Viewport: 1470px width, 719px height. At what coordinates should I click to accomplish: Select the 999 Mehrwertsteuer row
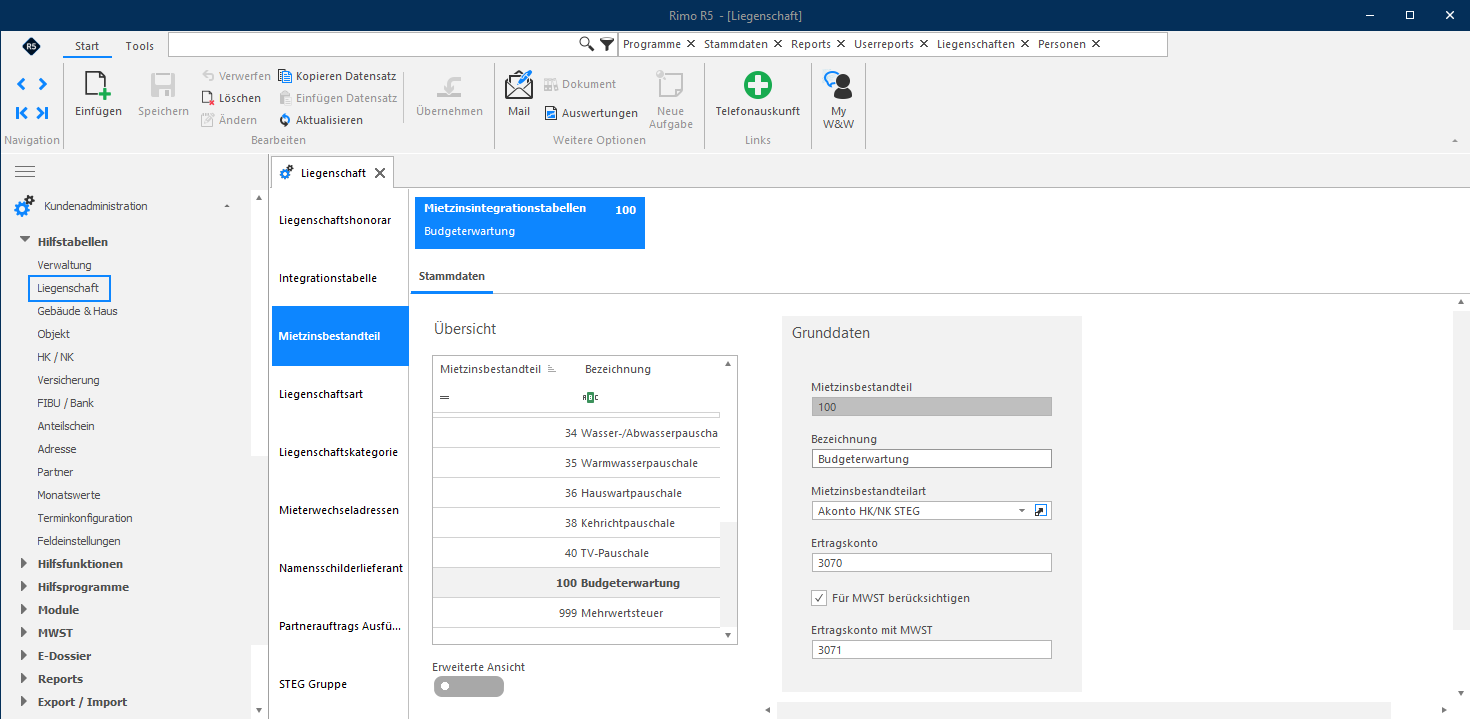click(576, 613)
